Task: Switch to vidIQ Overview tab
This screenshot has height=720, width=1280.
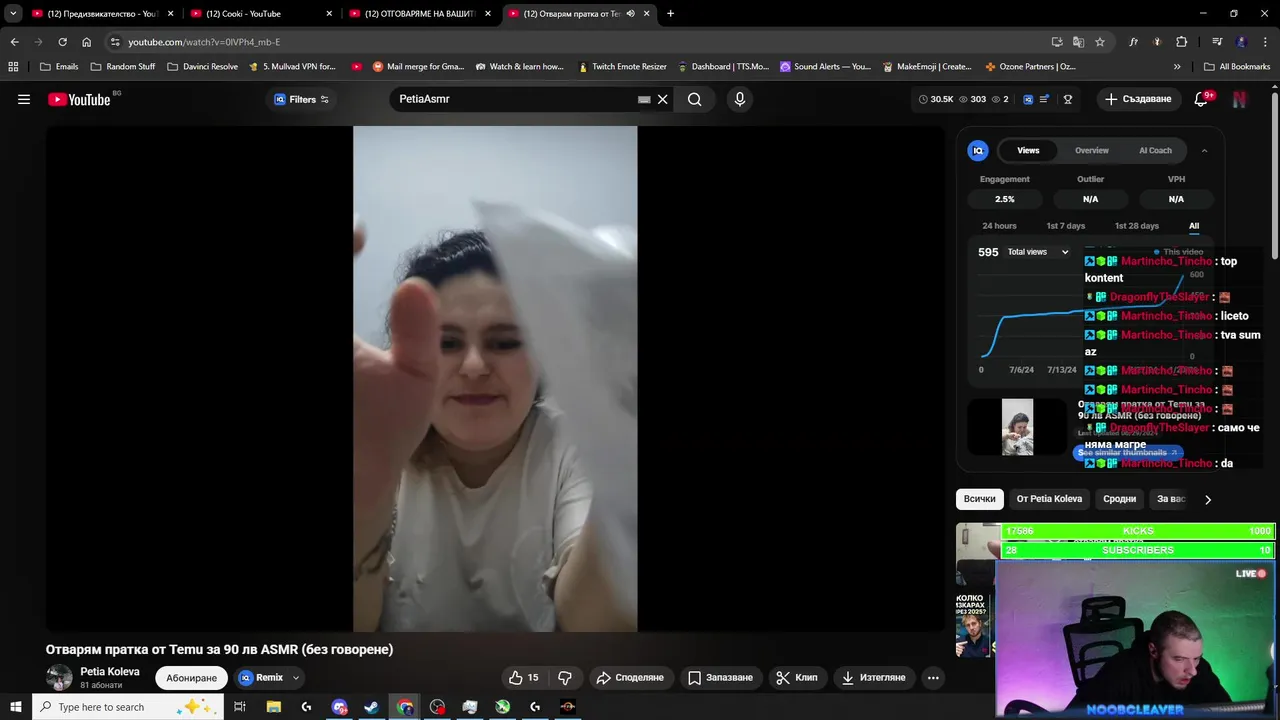Action: pyautogui.click(x=1092, y=150)
